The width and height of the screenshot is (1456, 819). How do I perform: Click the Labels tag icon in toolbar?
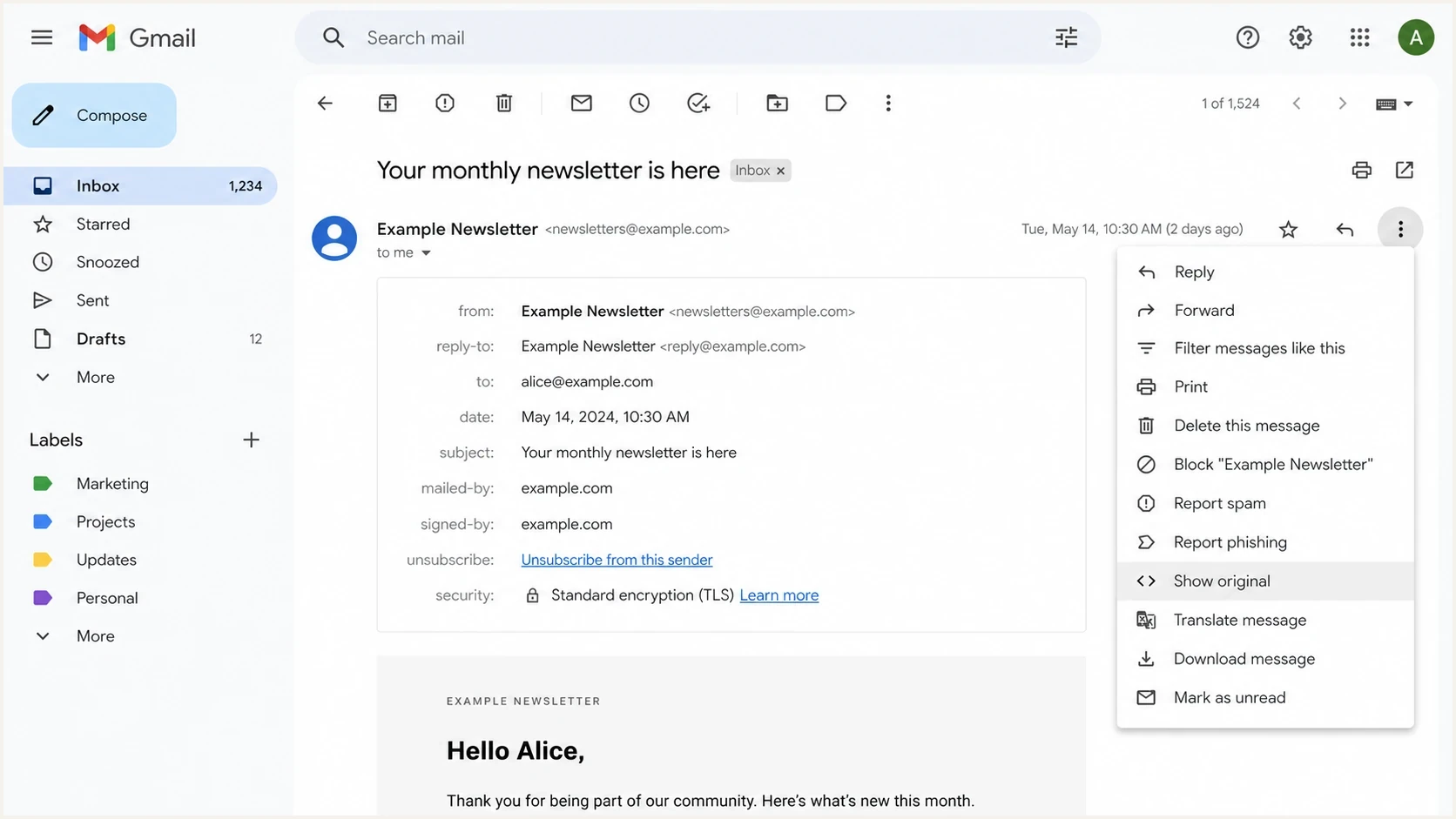pyautogui.click(x=836, y=103)
